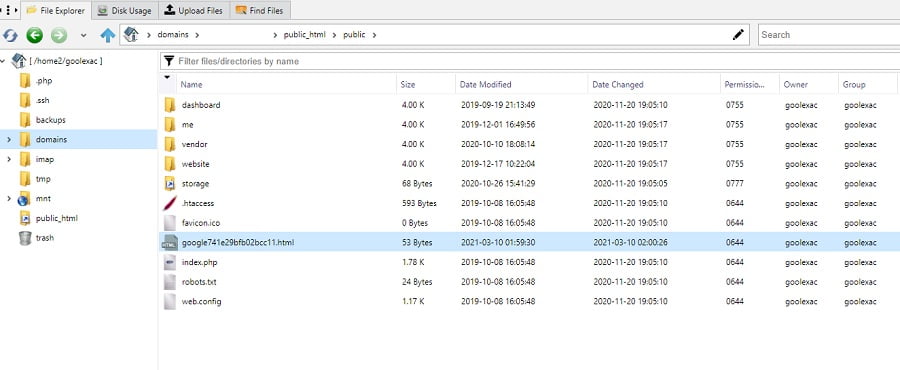900x370 pixels.
Task: Click the website folder icon
Action: click(x=169, y=163)
